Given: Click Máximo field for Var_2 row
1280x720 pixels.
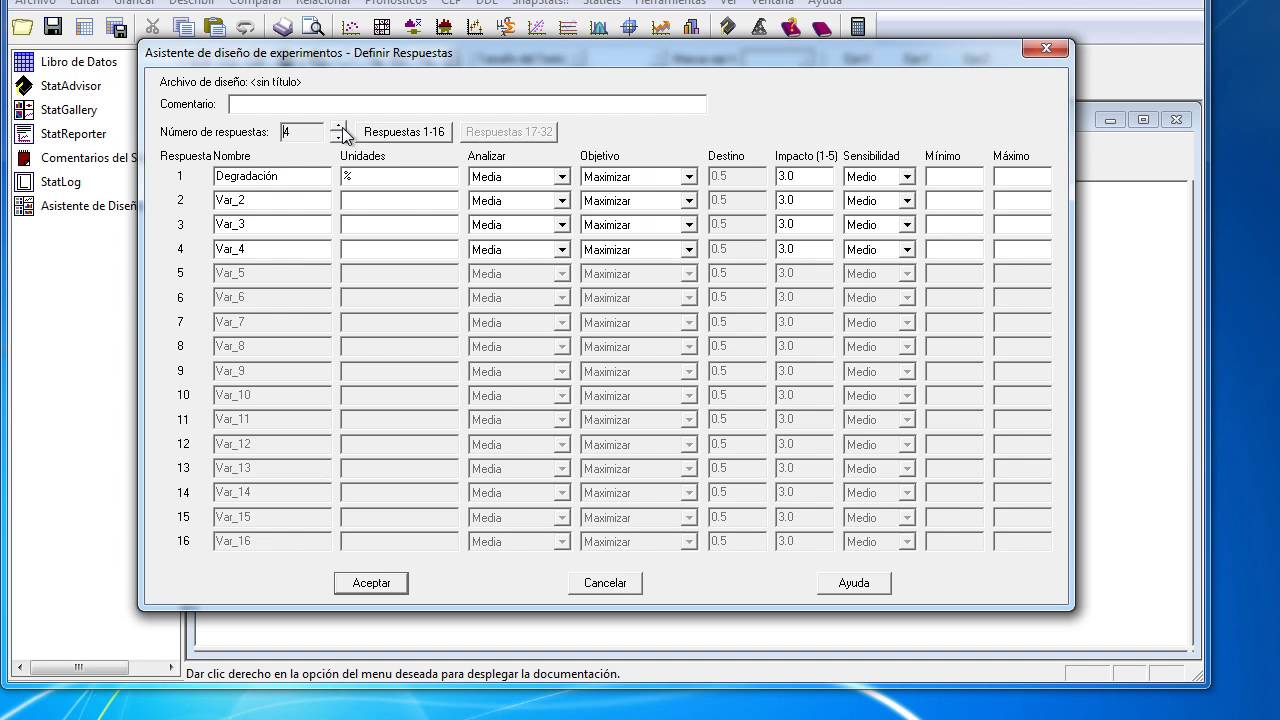Looking at the screenshot, I should point(1022,200).
